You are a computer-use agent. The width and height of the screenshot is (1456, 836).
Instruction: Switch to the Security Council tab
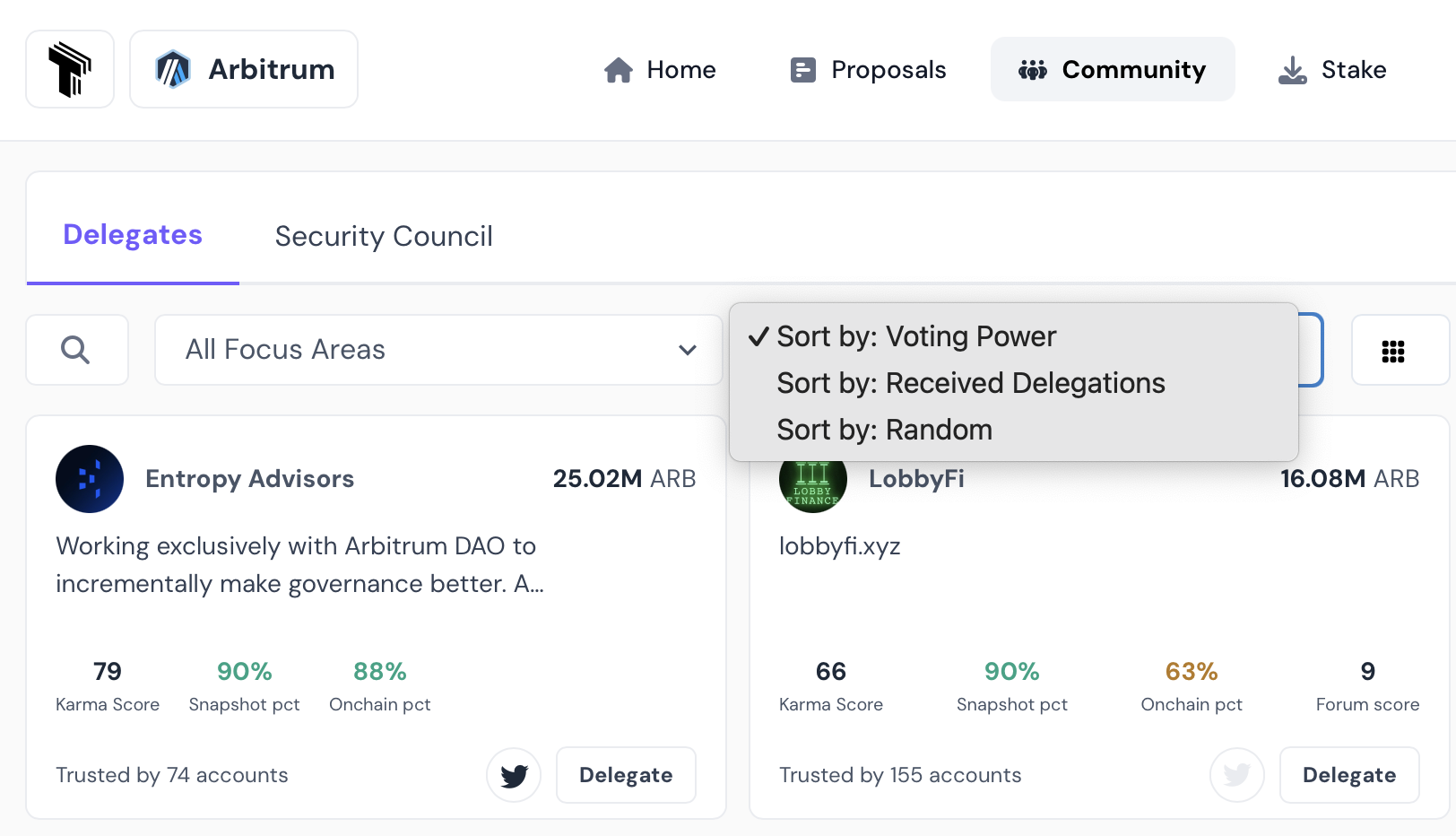coord(384,237)
